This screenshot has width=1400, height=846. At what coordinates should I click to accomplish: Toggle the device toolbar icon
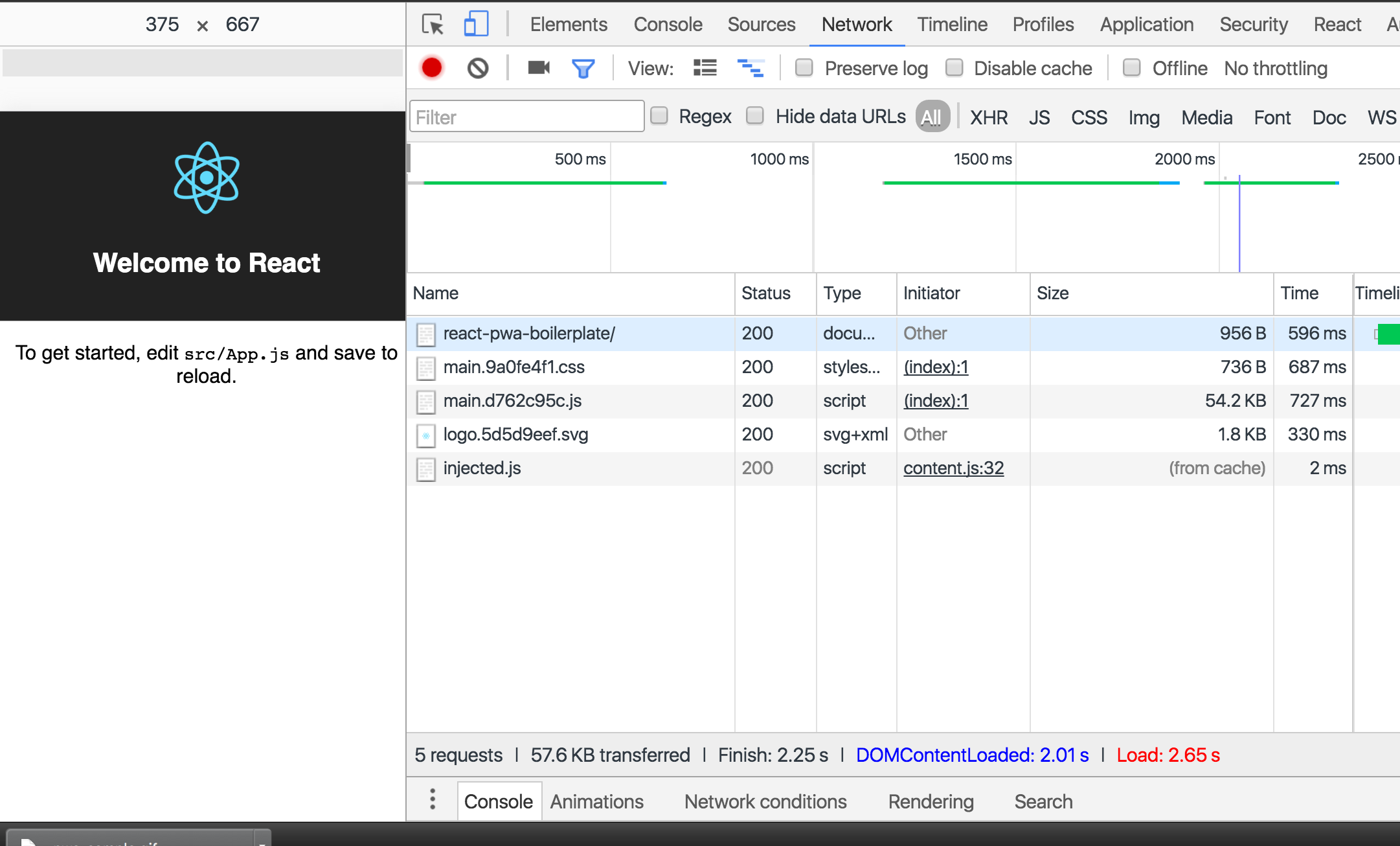point(476,24)
